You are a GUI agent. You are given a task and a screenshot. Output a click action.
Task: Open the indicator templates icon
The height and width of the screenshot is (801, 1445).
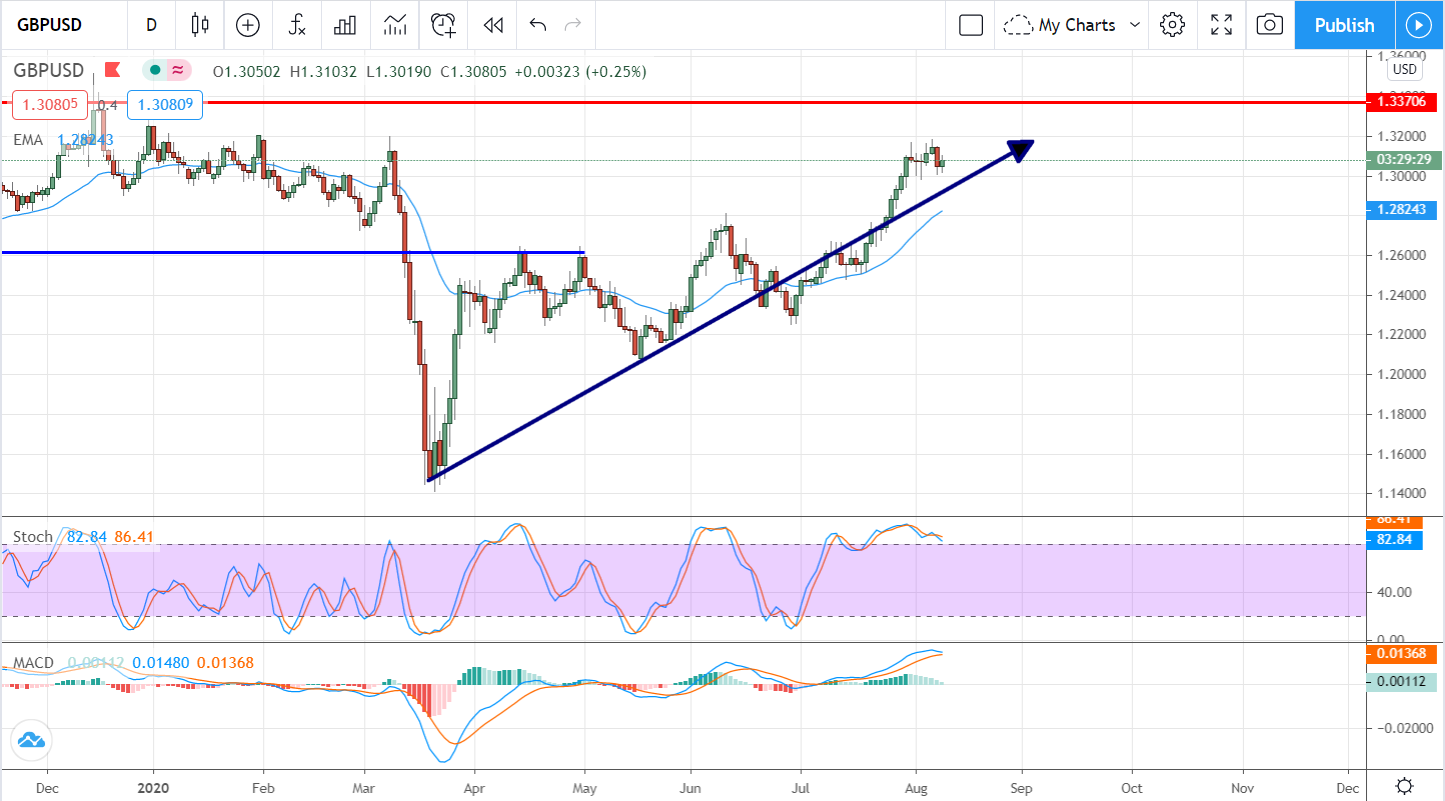[395, 25]
